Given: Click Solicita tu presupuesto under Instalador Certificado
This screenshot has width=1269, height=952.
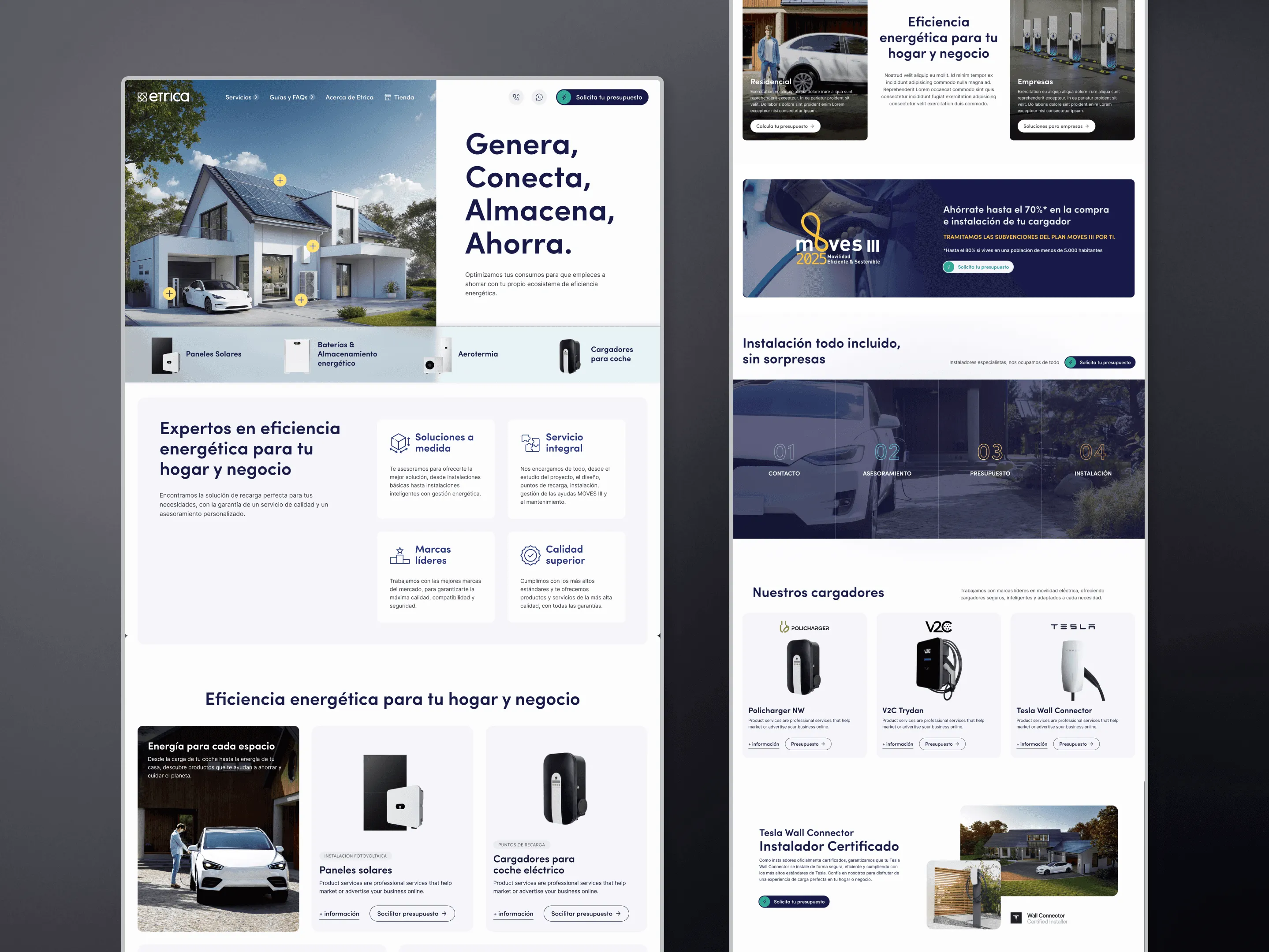Looking at the screenshot, I should pos(794,901).
